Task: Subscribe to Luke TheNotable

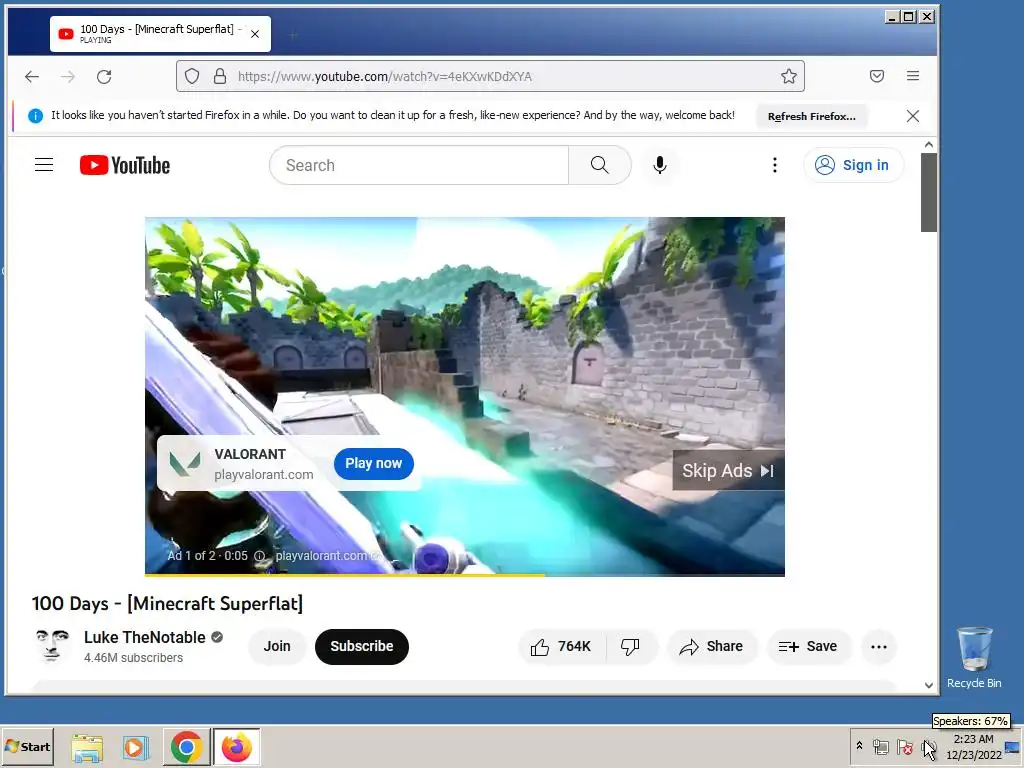Action: [362, 647]
